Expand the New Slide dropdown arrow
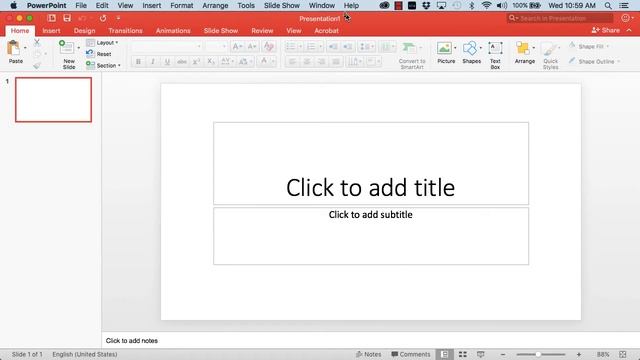 tap(79, 48)
